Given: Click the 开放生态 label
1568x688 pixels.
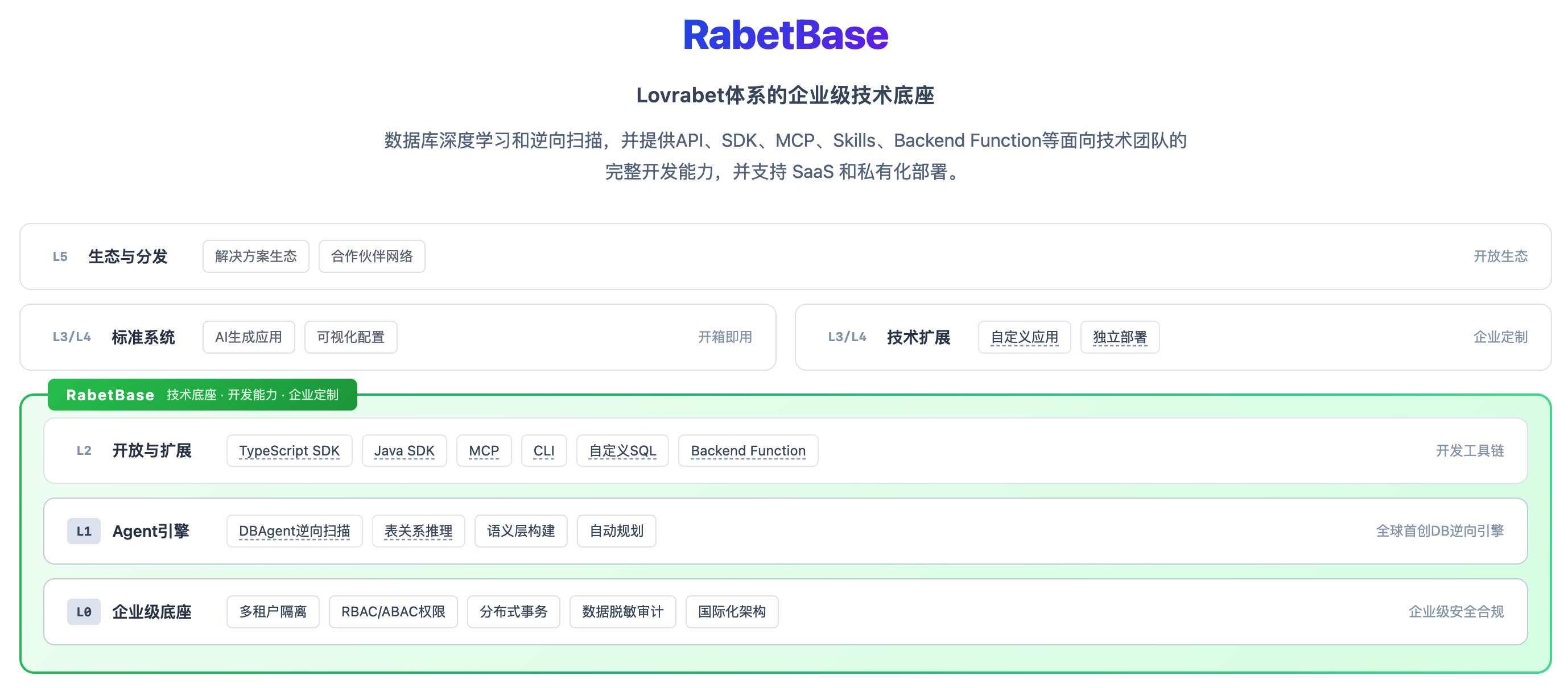Looking at the screenshot, I should coord(1500,256).
